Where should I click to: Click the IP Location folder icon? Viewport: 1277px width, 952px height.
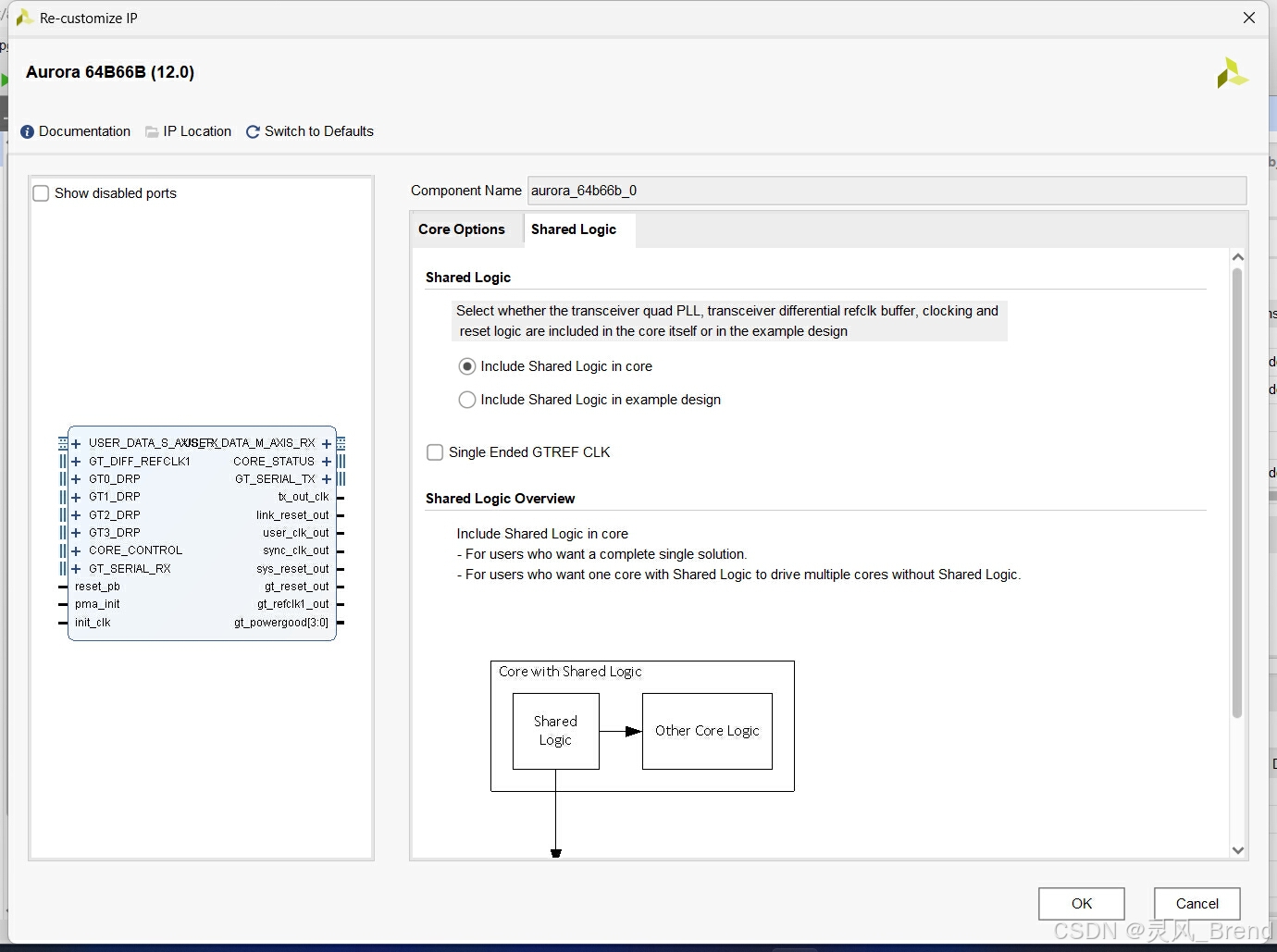tap(152, 132)
